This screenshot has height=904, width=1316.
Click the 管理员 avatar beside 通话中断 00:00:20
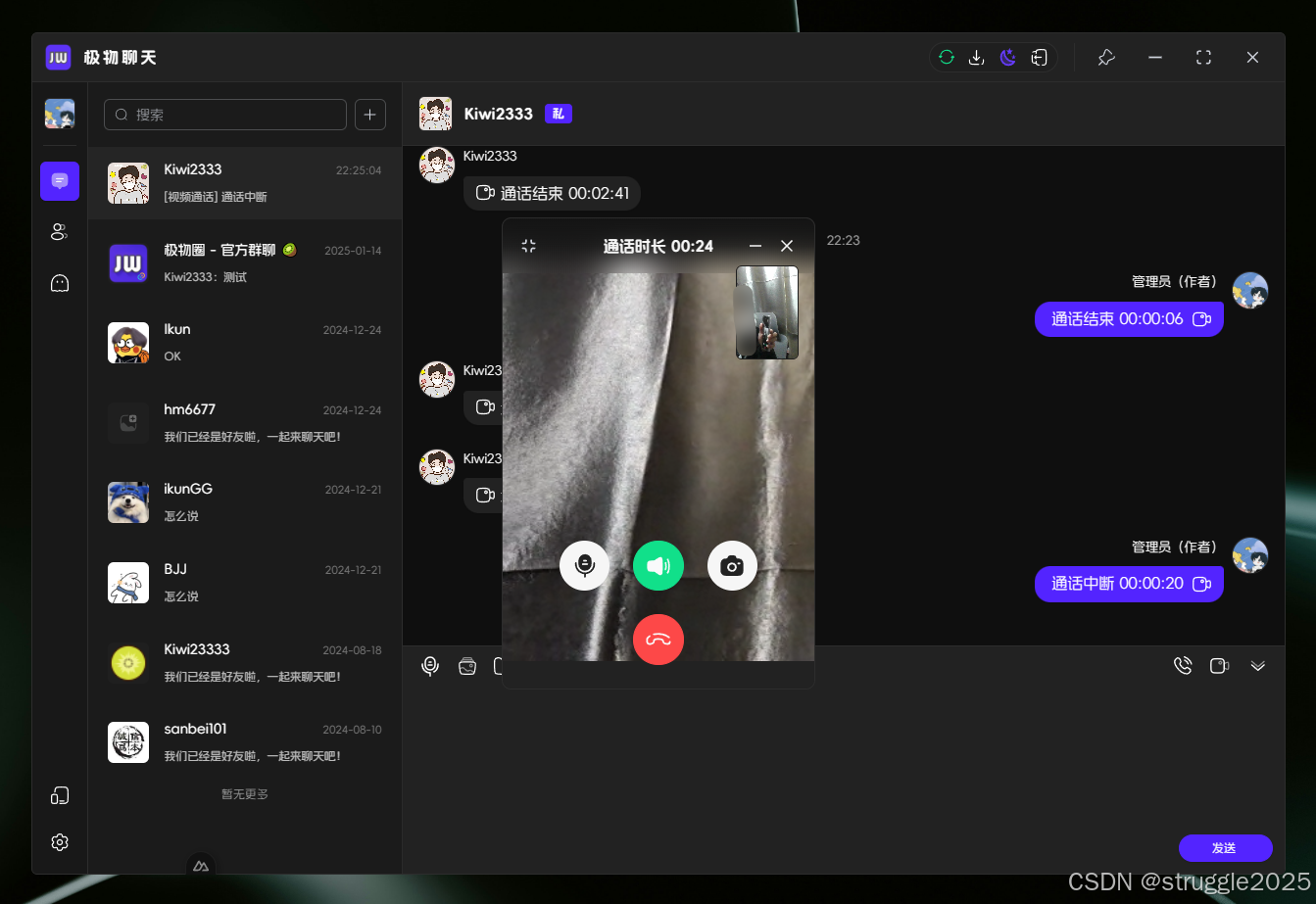coord(1250,555)
